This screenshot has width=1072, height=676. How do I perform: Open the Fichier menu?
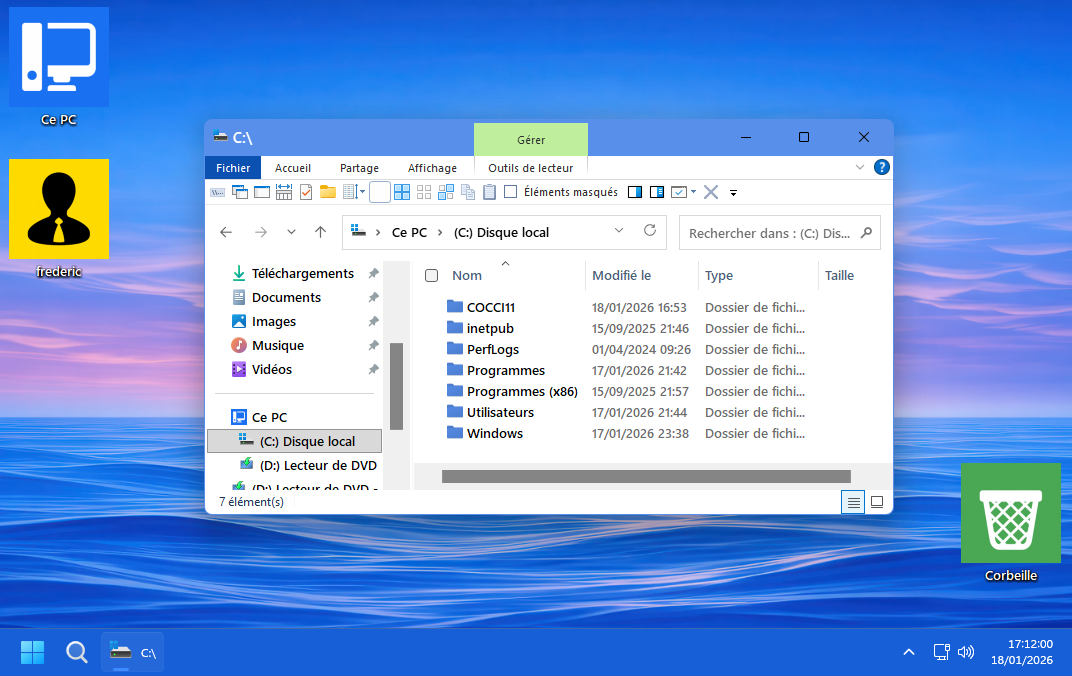[233, 168]
